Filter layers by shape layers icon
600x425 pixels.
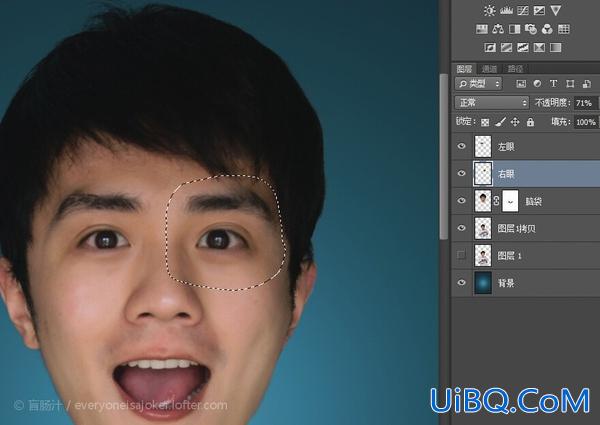[570, 84]
